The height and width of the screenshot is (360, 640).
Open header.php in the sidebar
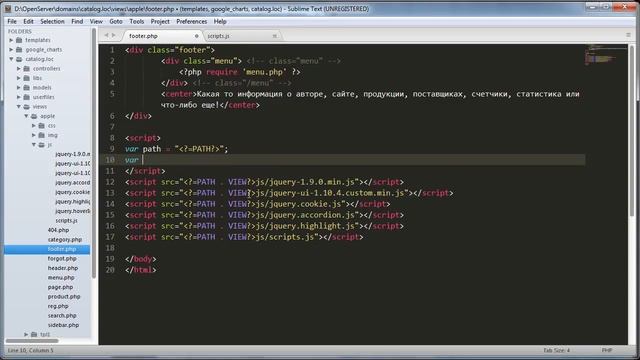pyautogui.click(x=62, y=268)
